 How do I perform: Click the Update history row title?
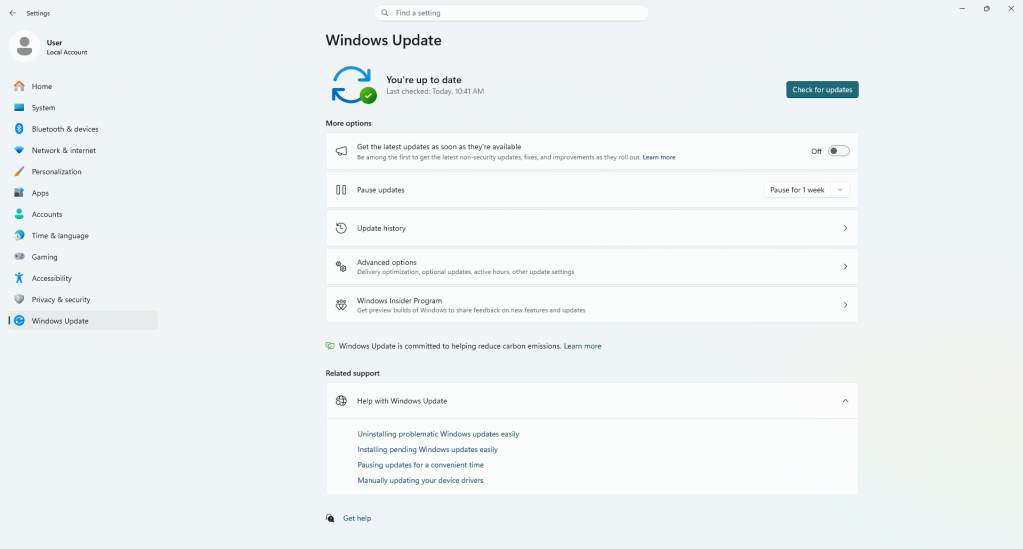pyautogui.click(x=381, y=228)
